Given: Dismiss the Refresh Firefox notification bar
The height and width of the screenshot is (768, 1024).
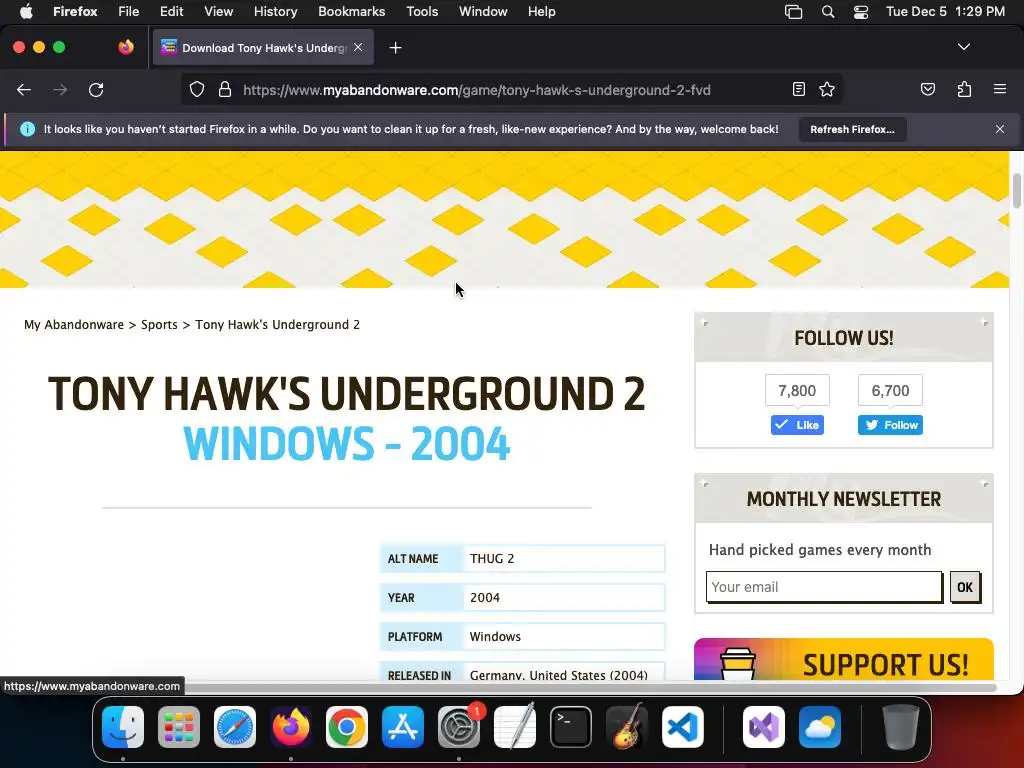Looking at the screenshot, I should point(999,129).
